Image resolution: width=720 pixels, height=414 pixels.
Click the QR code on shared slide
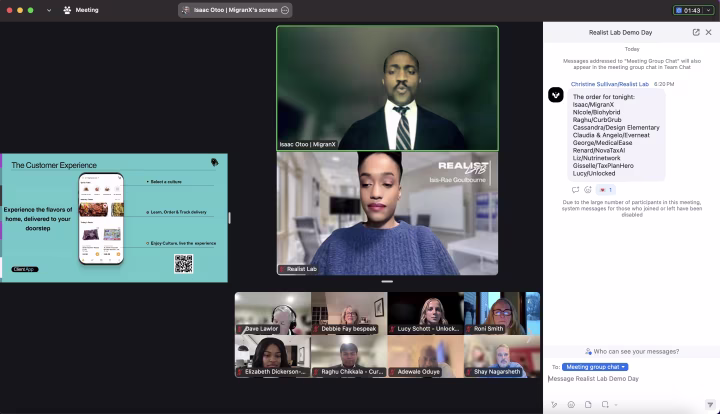(184, 263)
